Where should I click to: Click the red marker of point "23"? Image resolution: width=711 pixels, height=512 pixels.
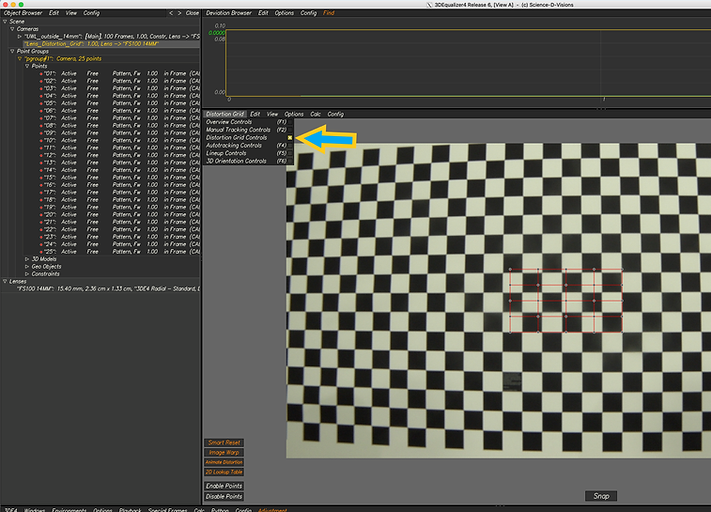click(41, 237)
